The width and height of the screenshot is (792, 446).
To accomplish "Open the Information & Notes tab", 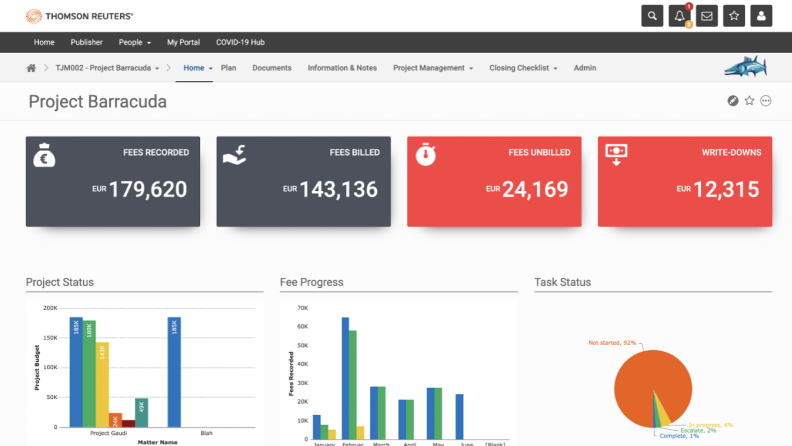I will pyautogui.click(x=342, y=68).
